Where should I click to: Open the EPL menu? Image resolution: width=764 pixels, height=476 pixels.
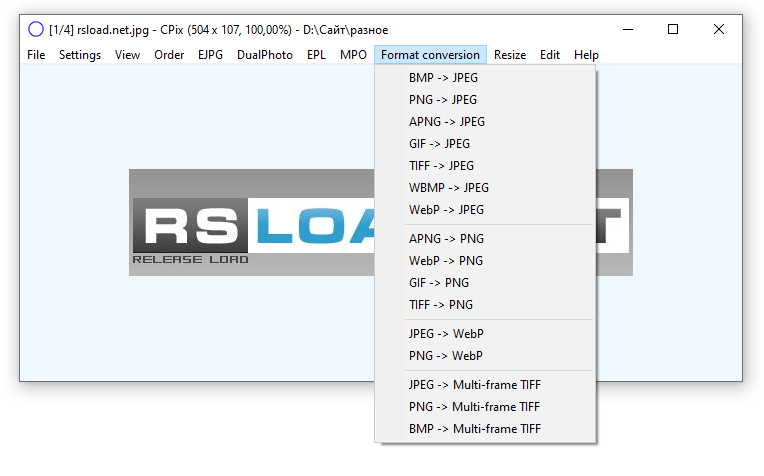click(x=316, y=55)
